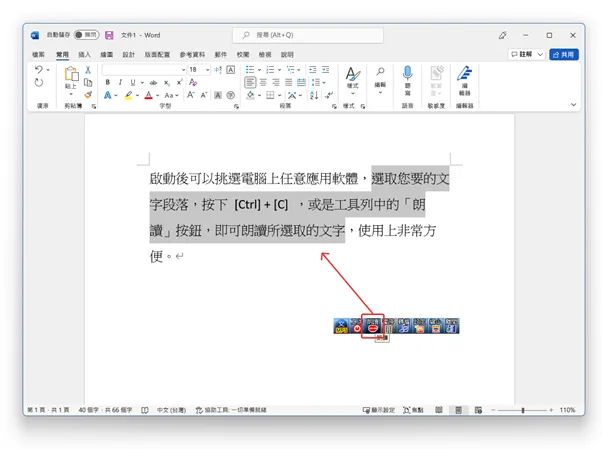The width and height of the screenshot is (602, 449).
Task: Click the Shrink Font icon
Action: (x=204, y=95)
